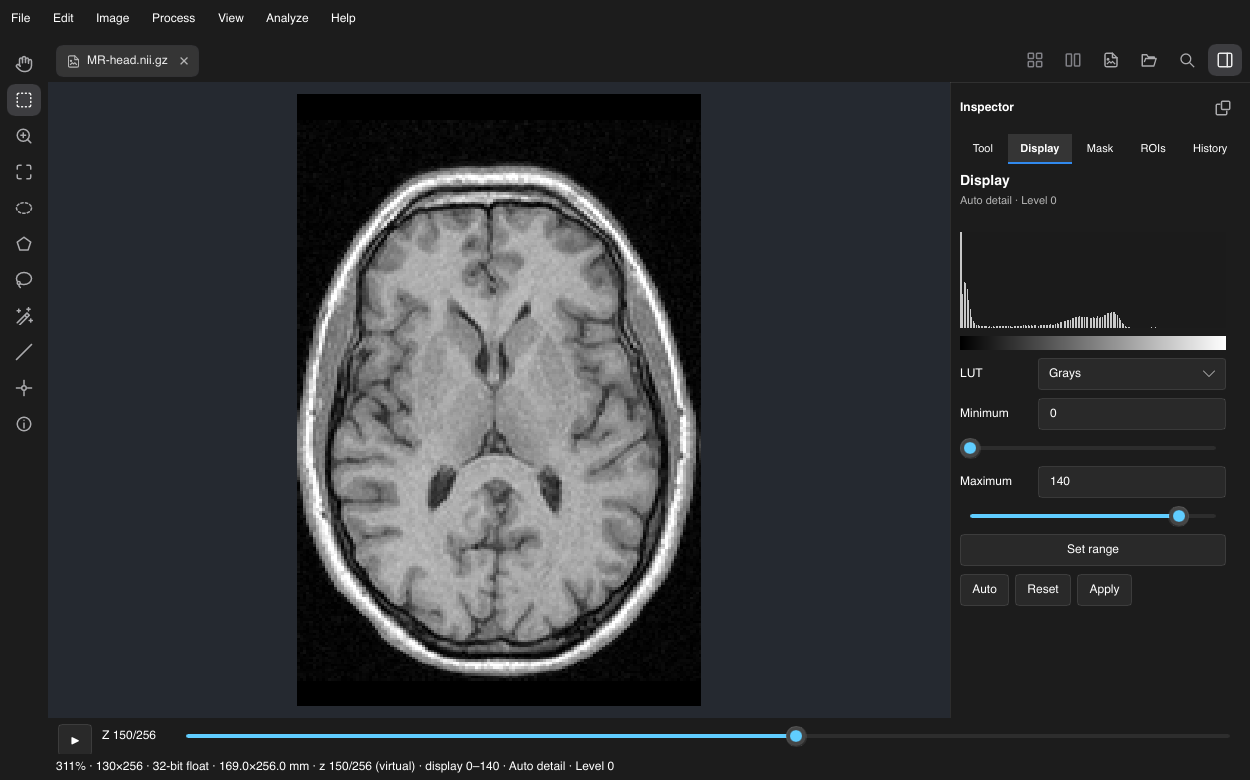Image resolution: width=1250 pixels, height=780 pixels.
Task: Play the Z slice animation
Action: [75, 740]
